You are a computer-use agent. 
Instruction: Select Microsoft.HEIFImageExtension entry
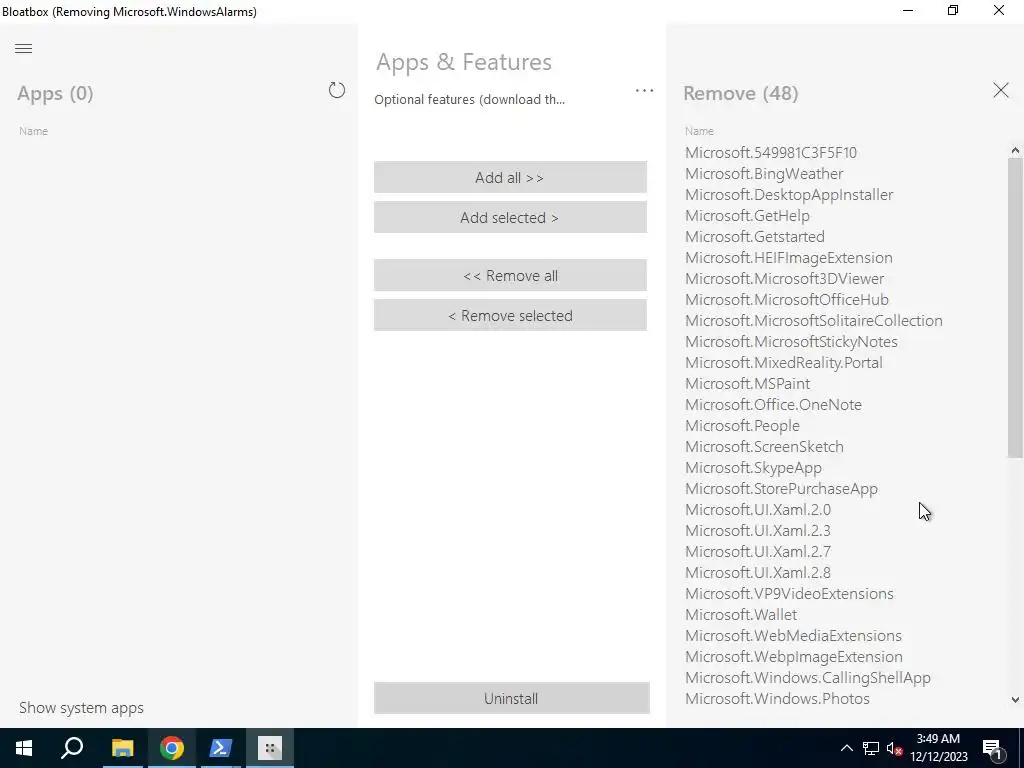[788, 257]
